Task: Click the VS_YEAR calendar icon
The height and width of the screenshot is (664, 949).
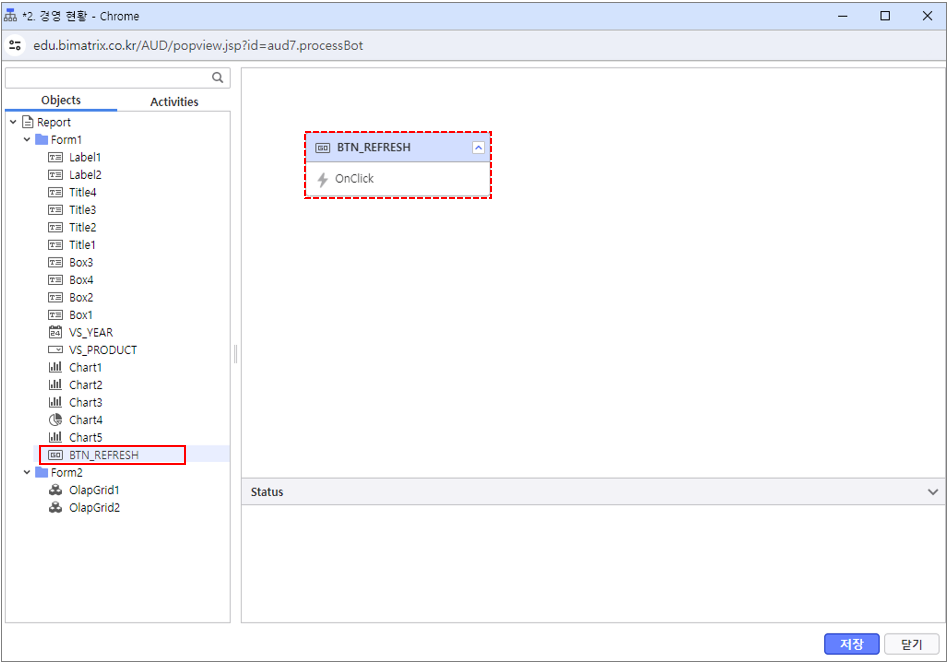Action: point(55,333)
